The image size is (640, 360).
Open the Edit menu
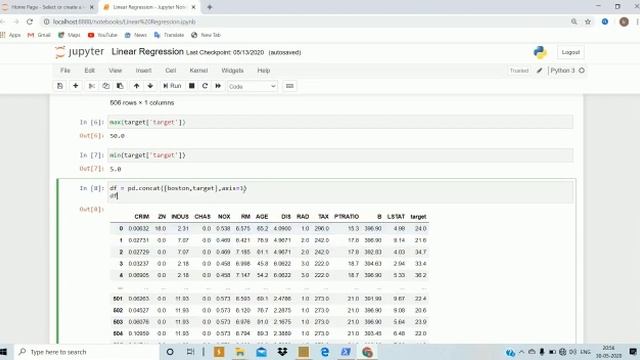click(x=89, y=71)
